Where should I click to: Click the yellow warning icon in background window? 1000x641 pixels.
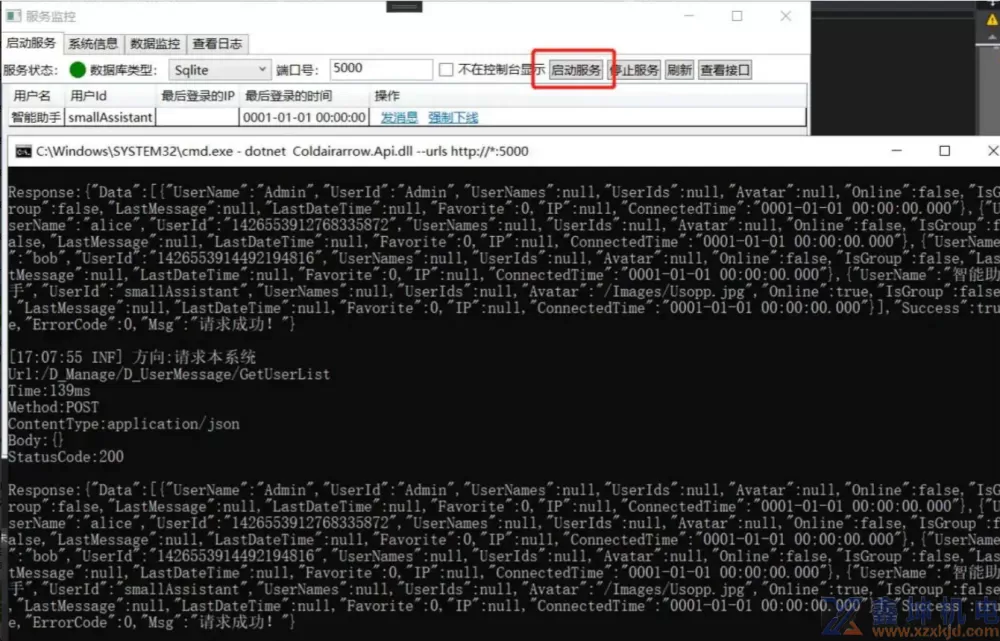click(992, 20)
